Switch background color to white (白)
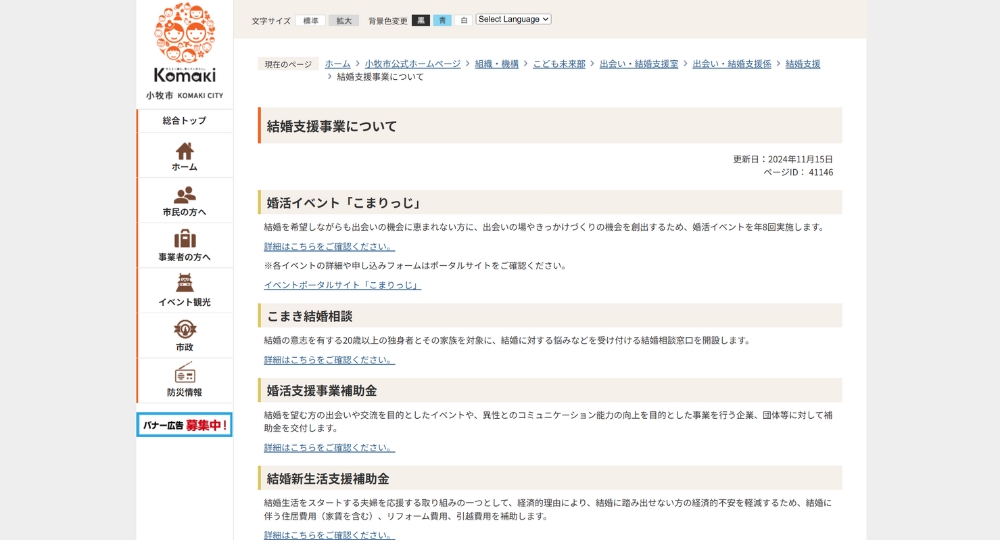This screenshot has width=1000, height=540. (464, 20)
